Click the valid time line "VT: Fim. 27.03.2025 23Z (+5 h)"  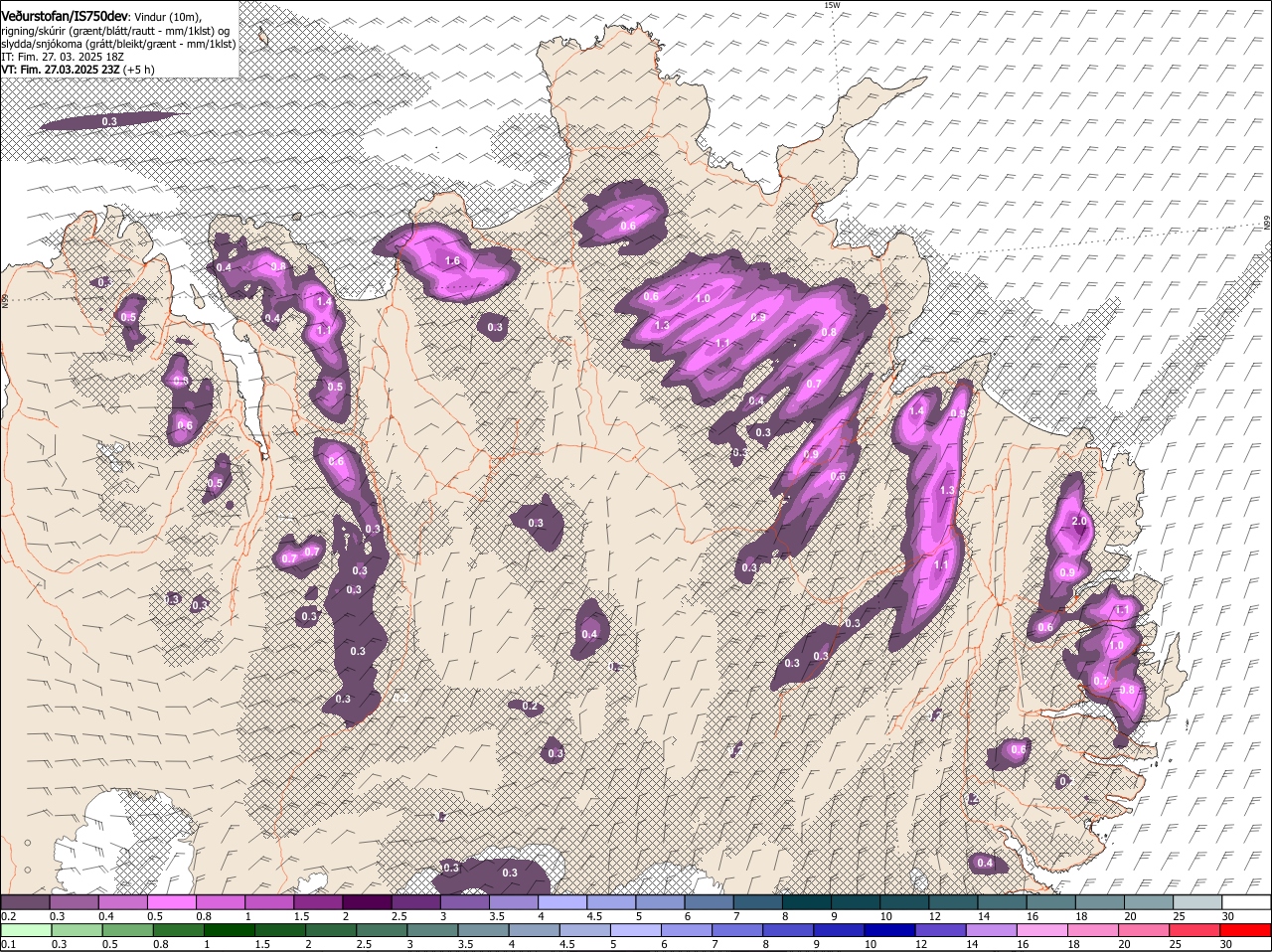pyautogui.click(x=78, y=70)
